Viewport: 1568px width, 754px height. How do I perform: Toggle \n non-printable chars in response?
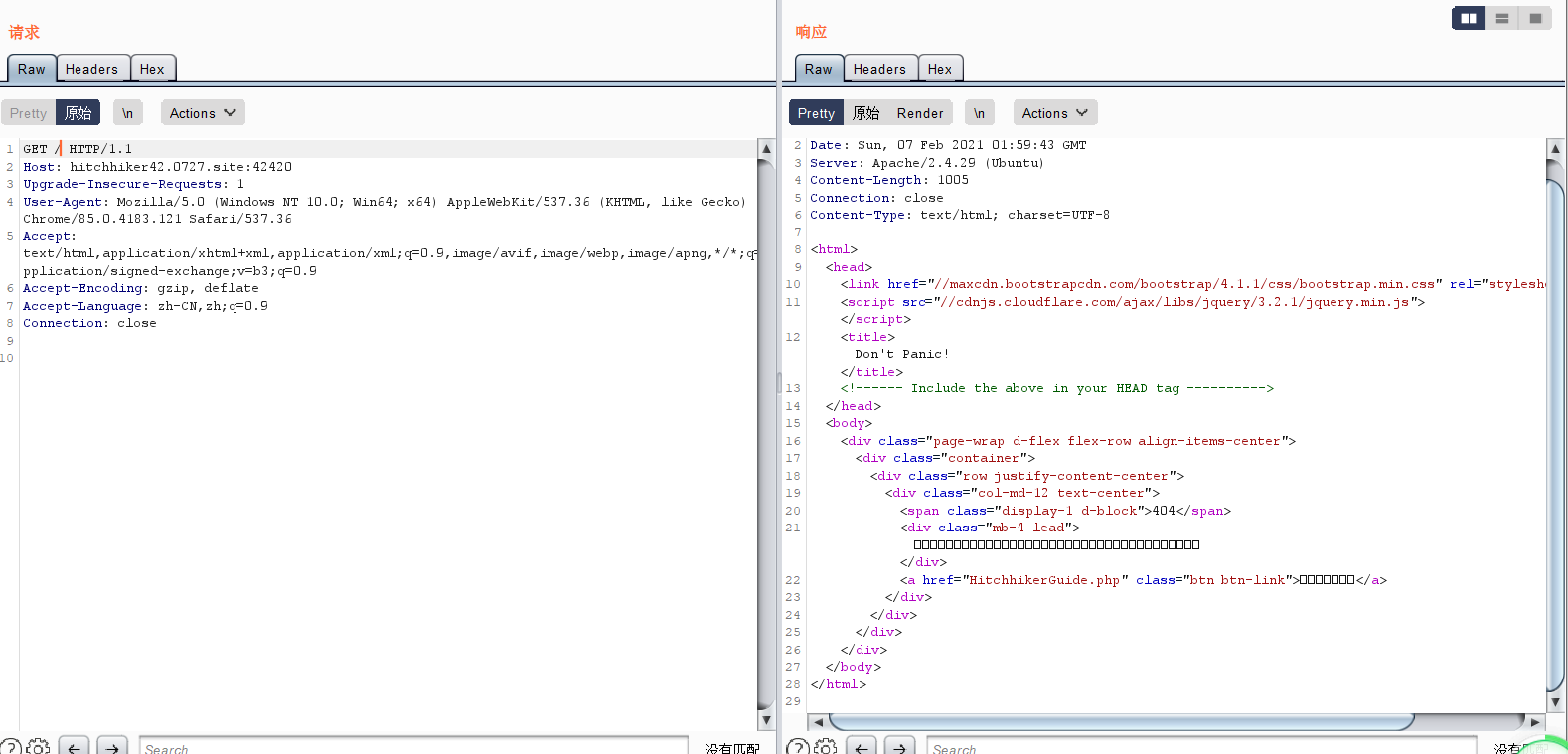(x=980, y=113)
